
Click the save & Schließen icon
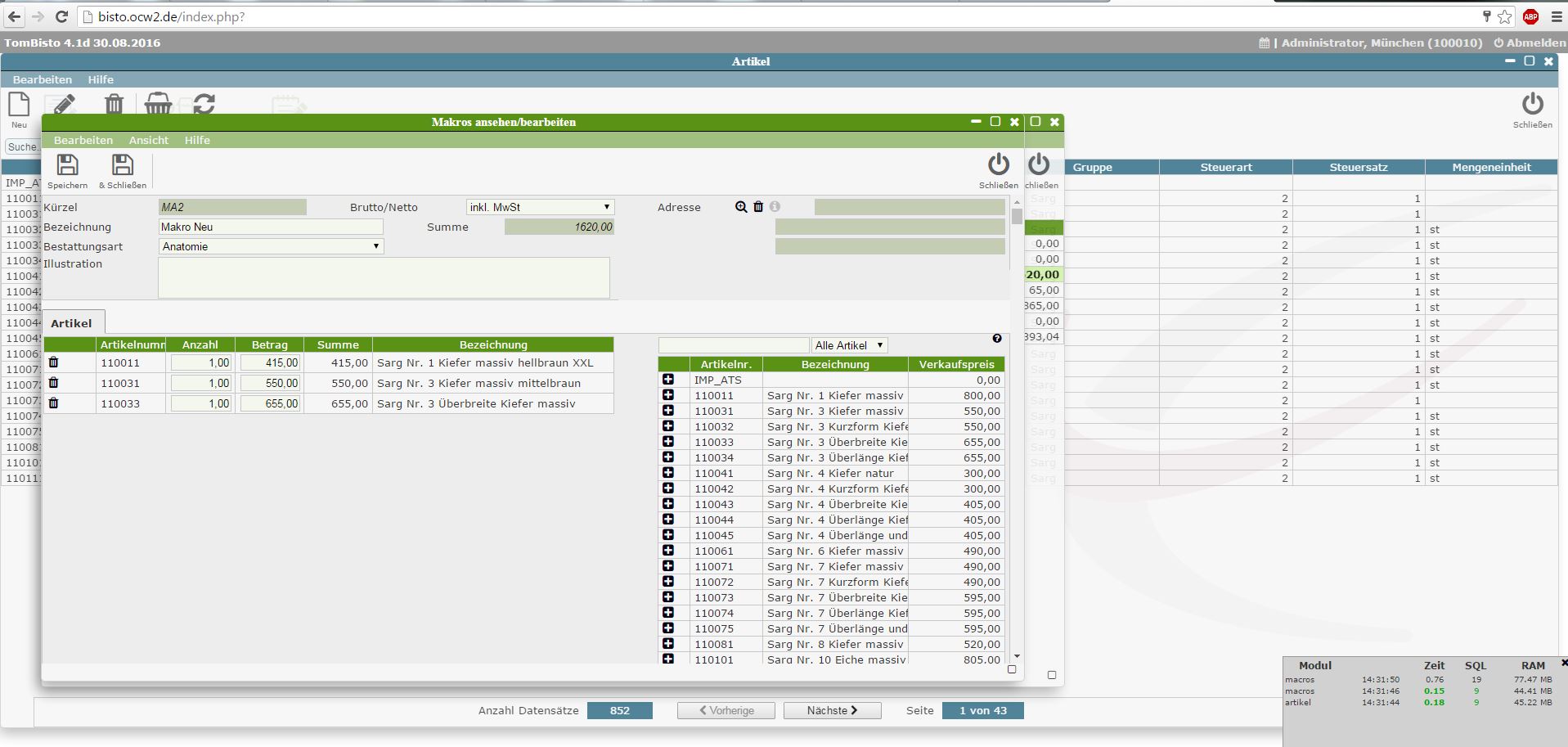pyautogui.click(x=122, y=166)
